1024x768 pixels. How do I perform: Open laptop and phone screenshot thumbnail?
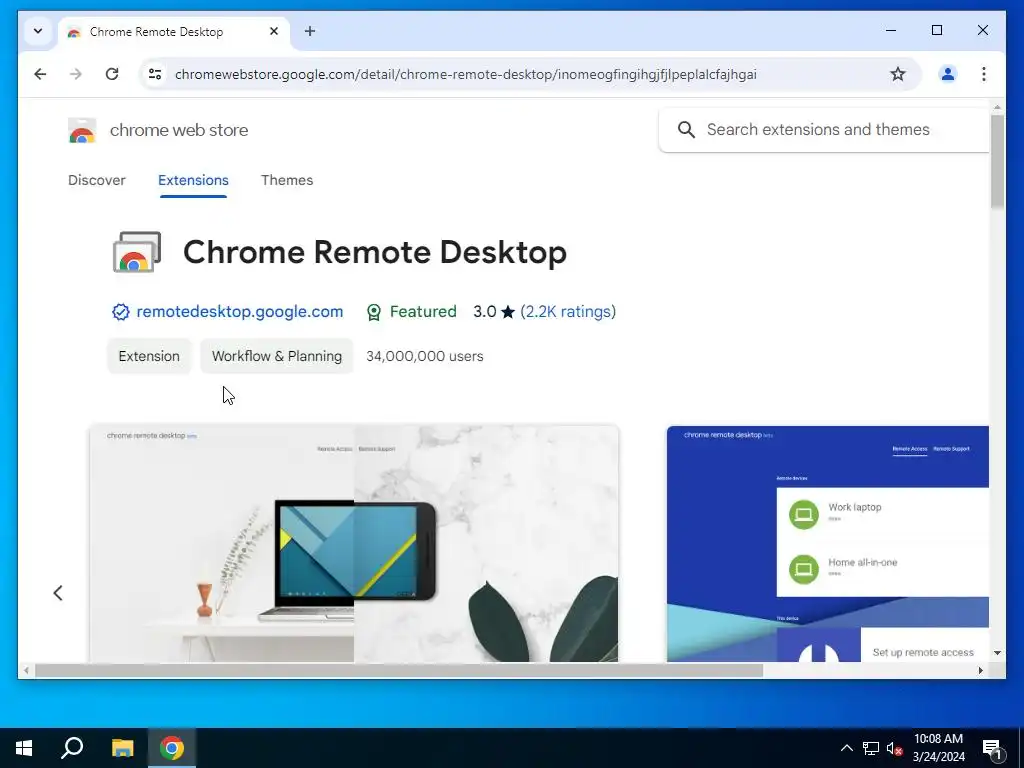[354, 543]
